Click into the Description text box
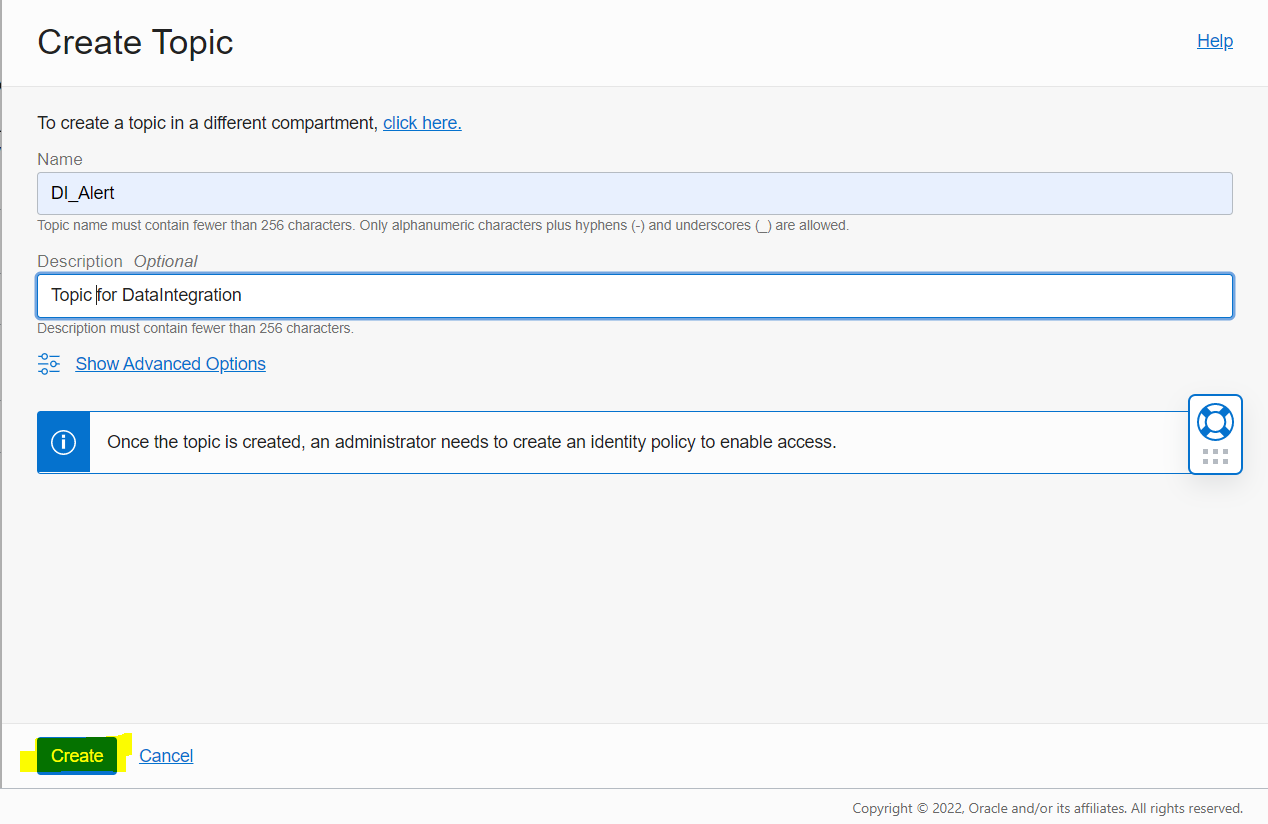This screenshot has height=824, width=1268. pos(634,296)
